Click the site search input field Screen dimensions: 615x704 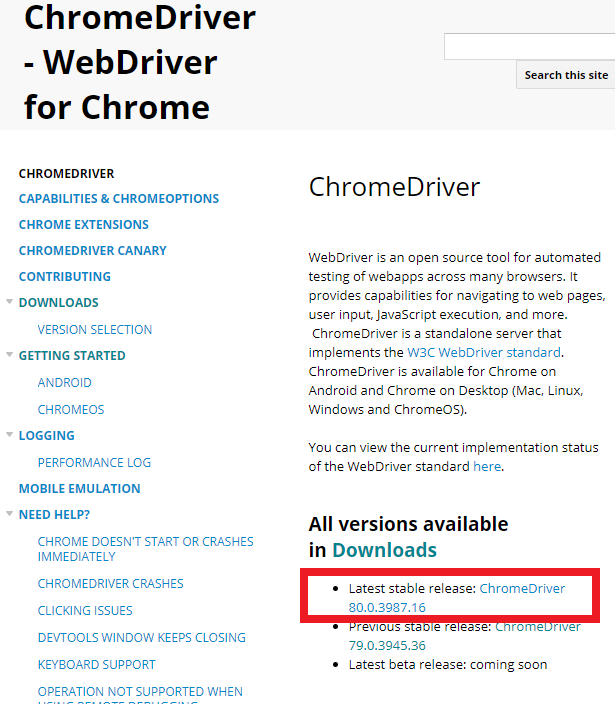coord(530,46)
